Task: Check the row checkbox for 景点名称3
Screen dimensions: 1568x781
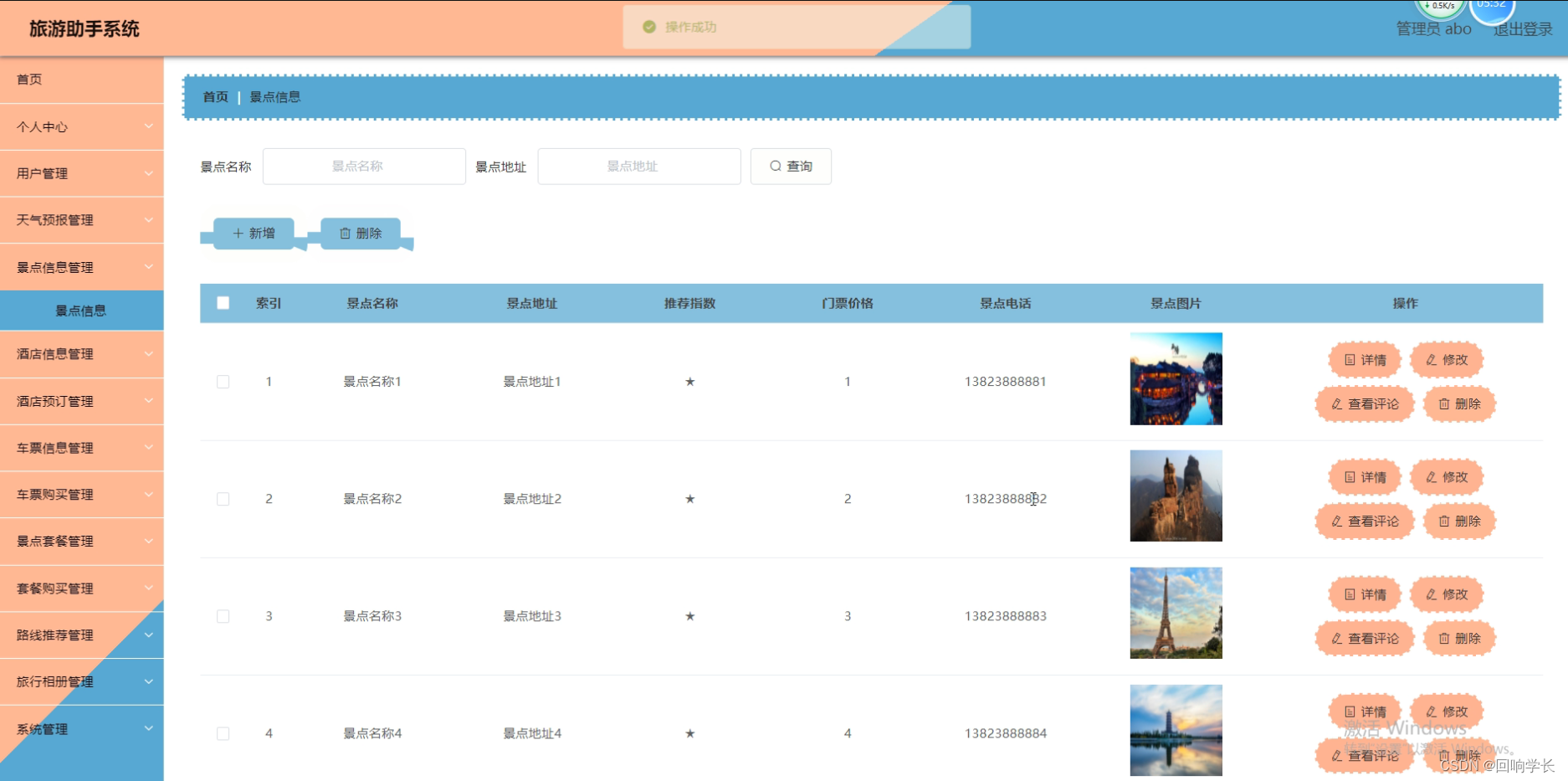Action: click(x=223, y=616)
